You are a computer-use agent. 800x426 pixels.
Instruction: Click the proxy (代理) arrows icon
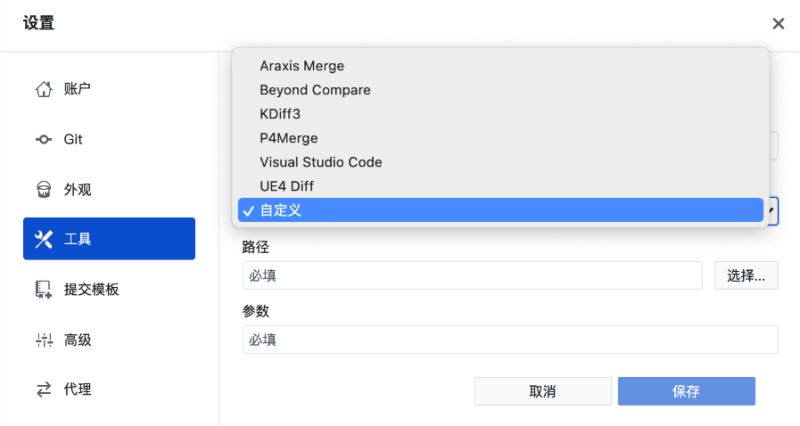coord(43,390)
